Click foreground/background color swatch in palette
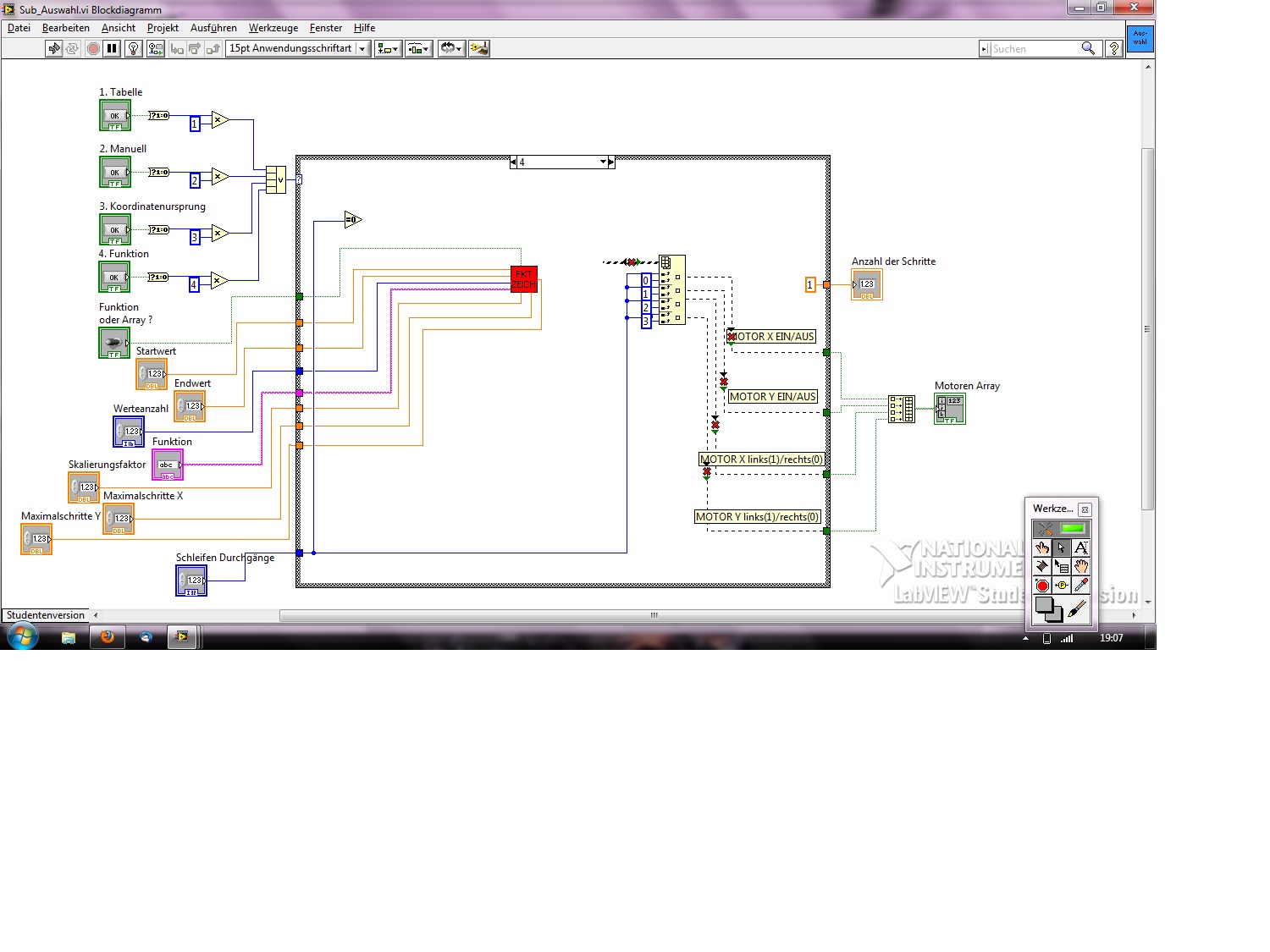The image size is (1270, 952). click(1047, 608)
